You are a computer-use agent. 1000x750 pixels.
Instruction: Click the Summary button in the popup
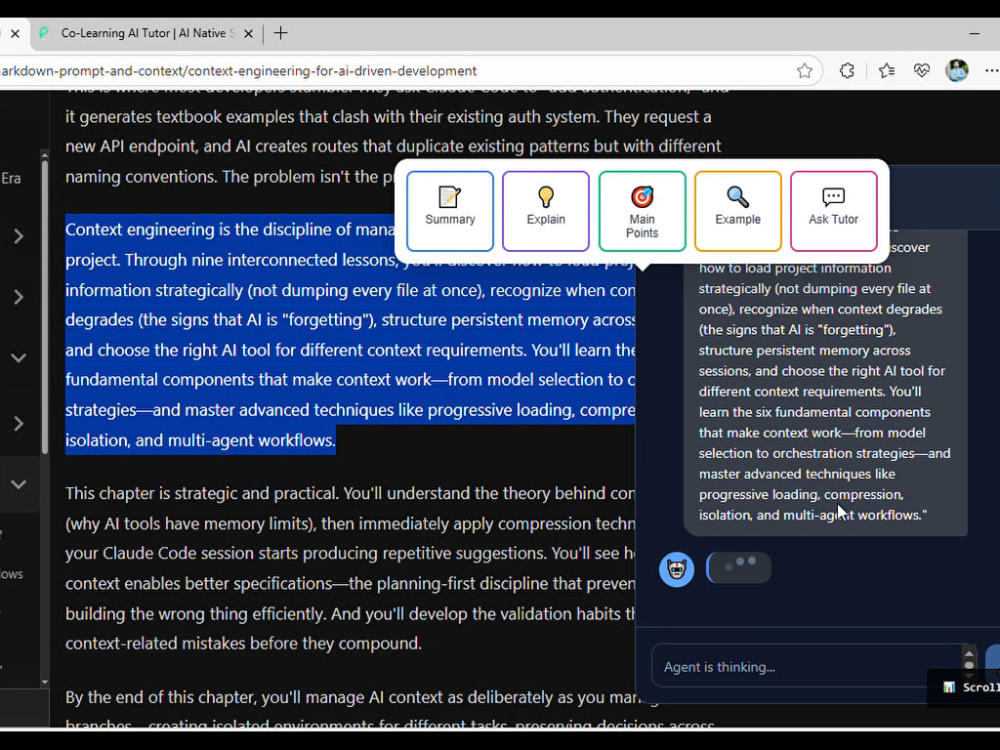coord(450,211)
